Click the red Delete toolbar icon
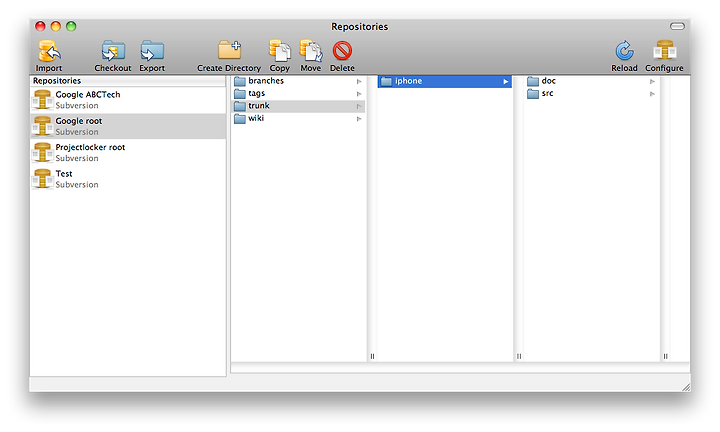Screen dimensions: 720x432 (342, 50)
